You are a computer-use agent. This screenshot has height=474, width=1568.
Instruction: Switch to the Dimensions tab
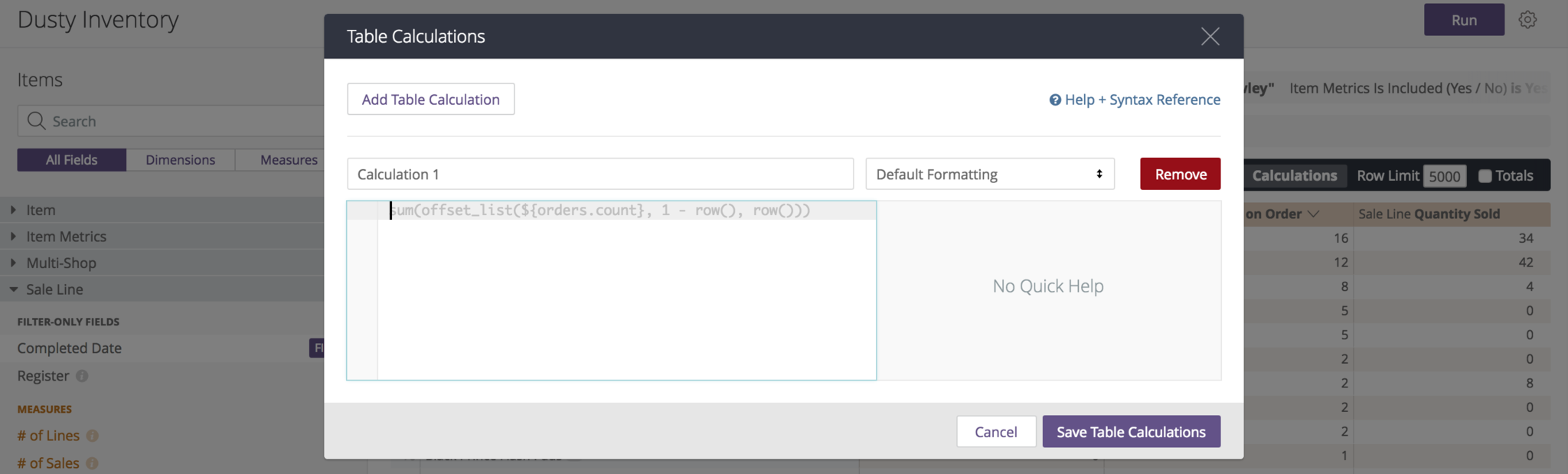click(181, 159)
